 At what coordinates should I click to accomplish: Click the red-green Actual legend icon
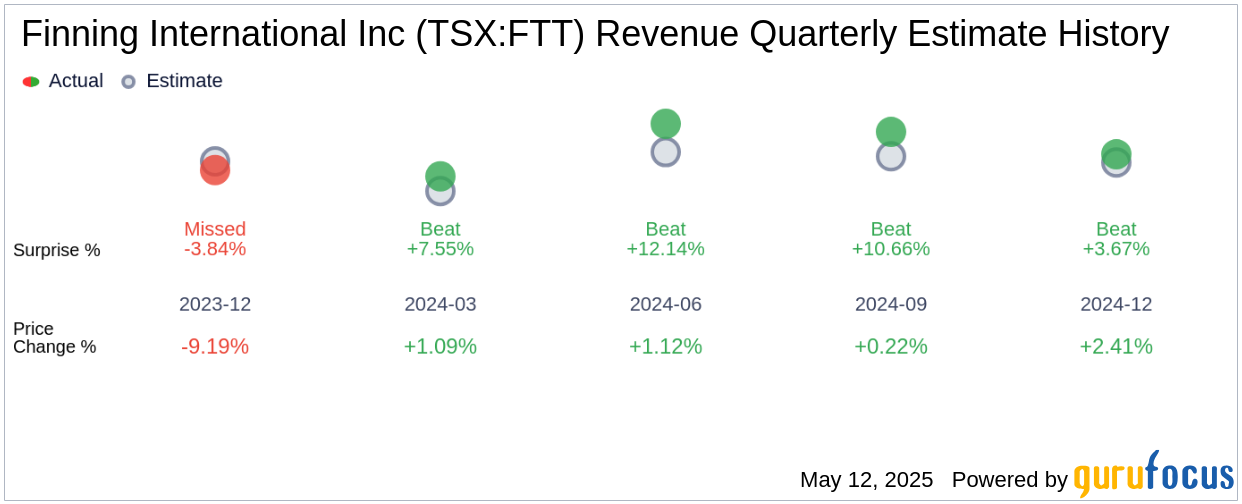[31, 82]
